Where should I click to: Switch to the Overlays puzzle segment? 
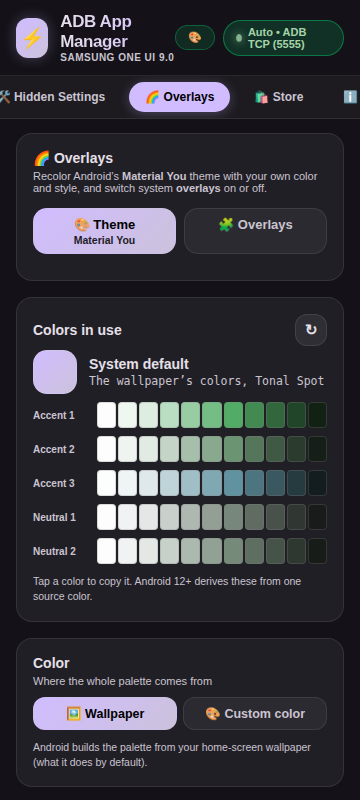(x=255, y=231)
